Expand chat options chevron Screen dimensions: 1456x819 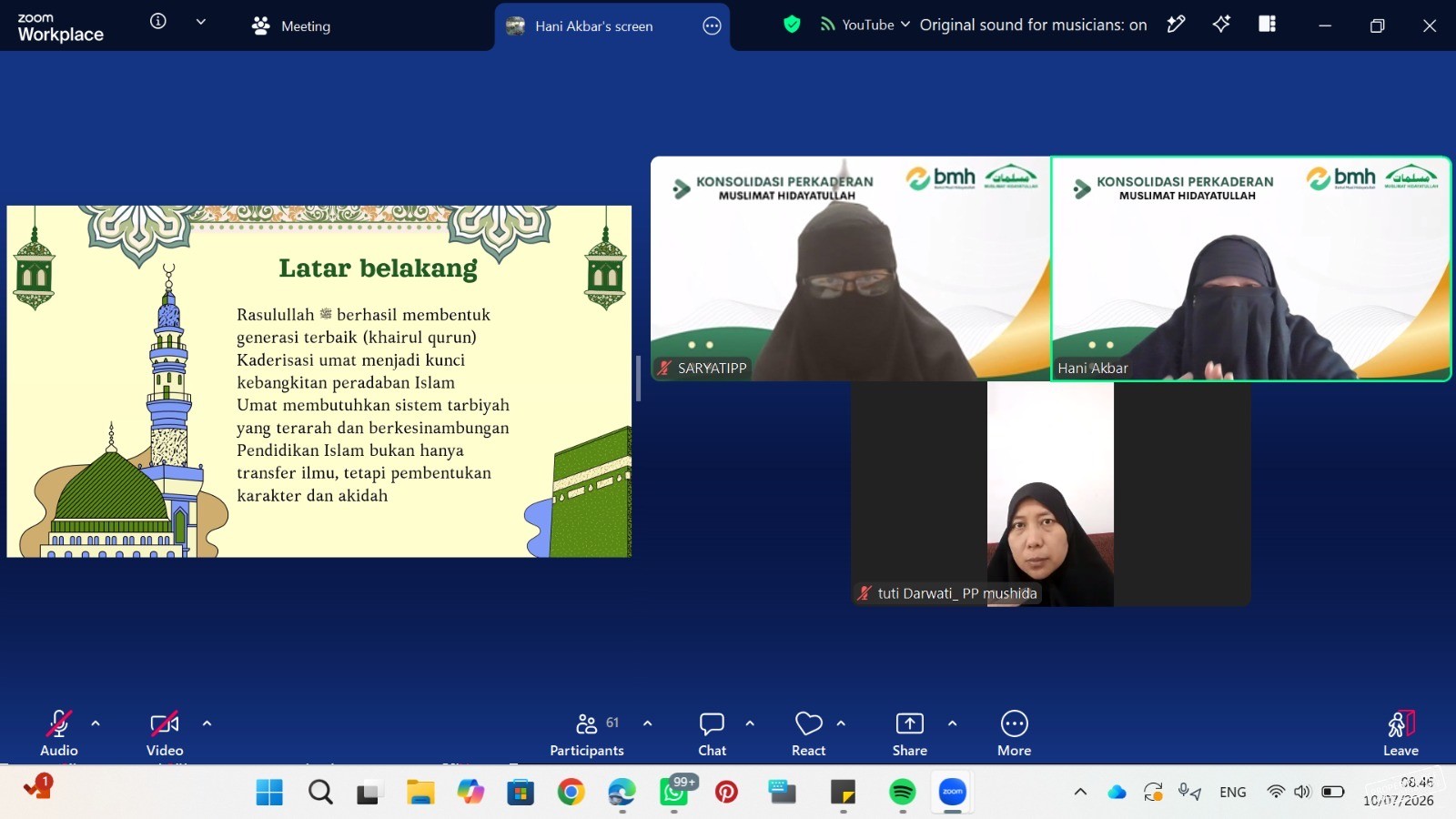pyautogui.click(x=750, y=723)
